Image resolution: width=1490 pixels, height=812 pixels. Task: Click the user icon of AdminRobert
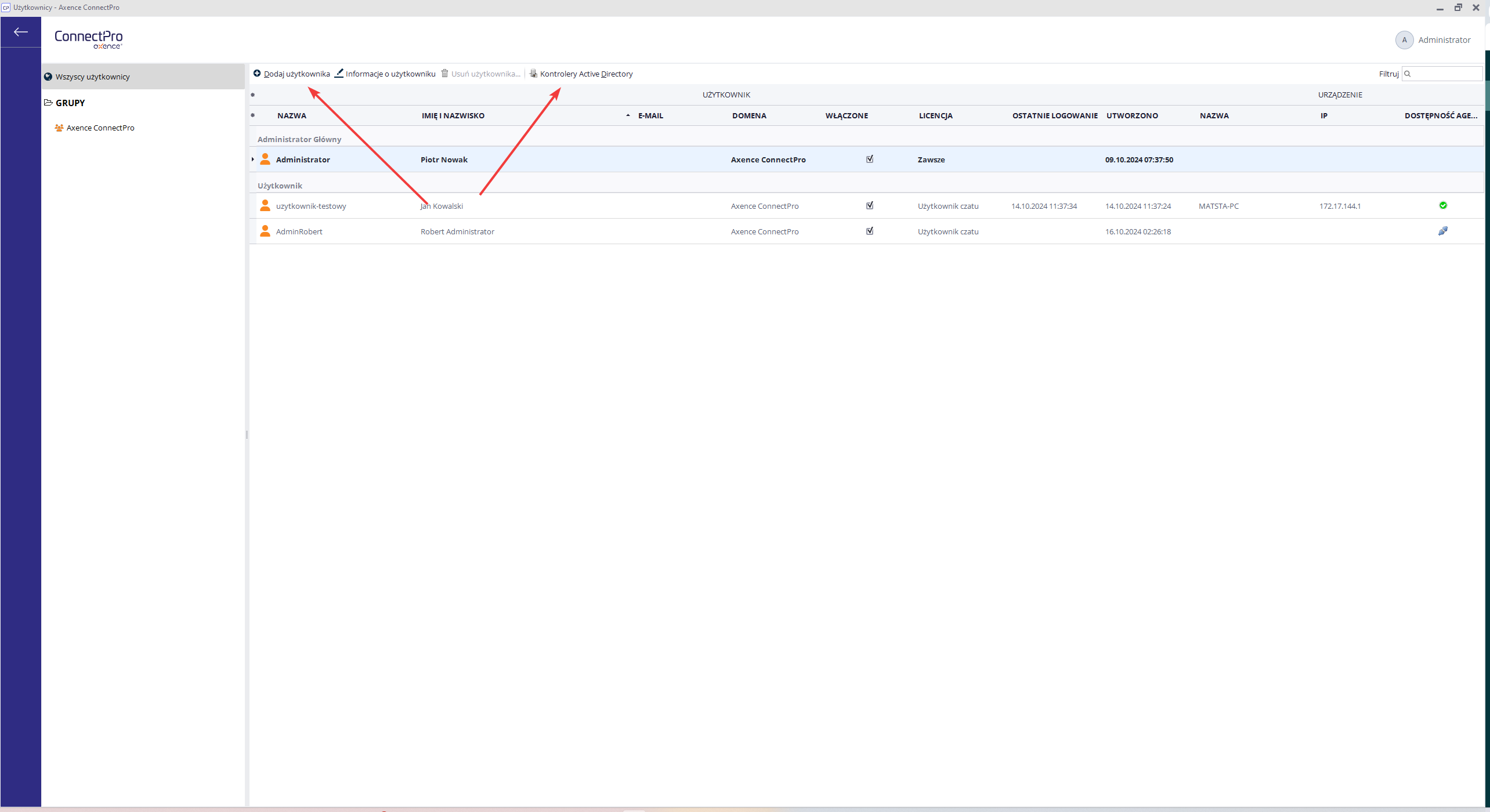[x=265, y=231]
